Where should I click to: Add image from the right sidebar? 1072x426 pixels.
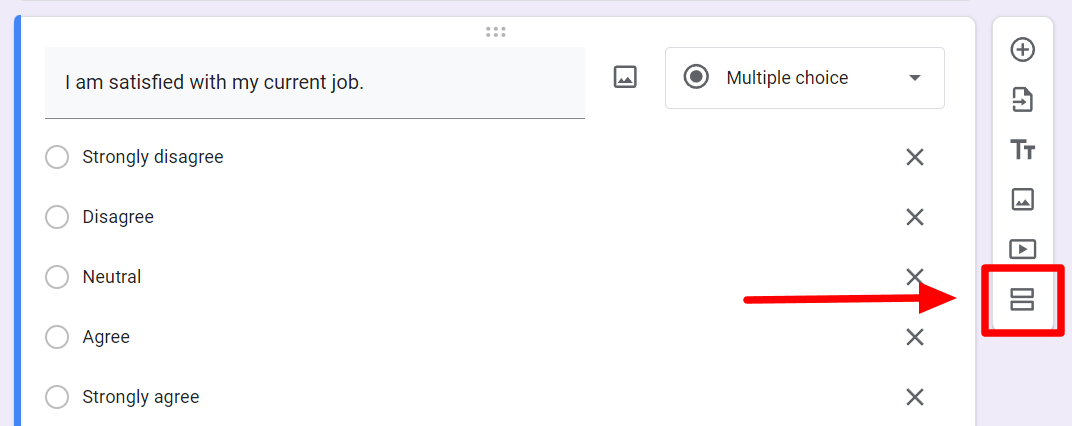click(1022, 199)
